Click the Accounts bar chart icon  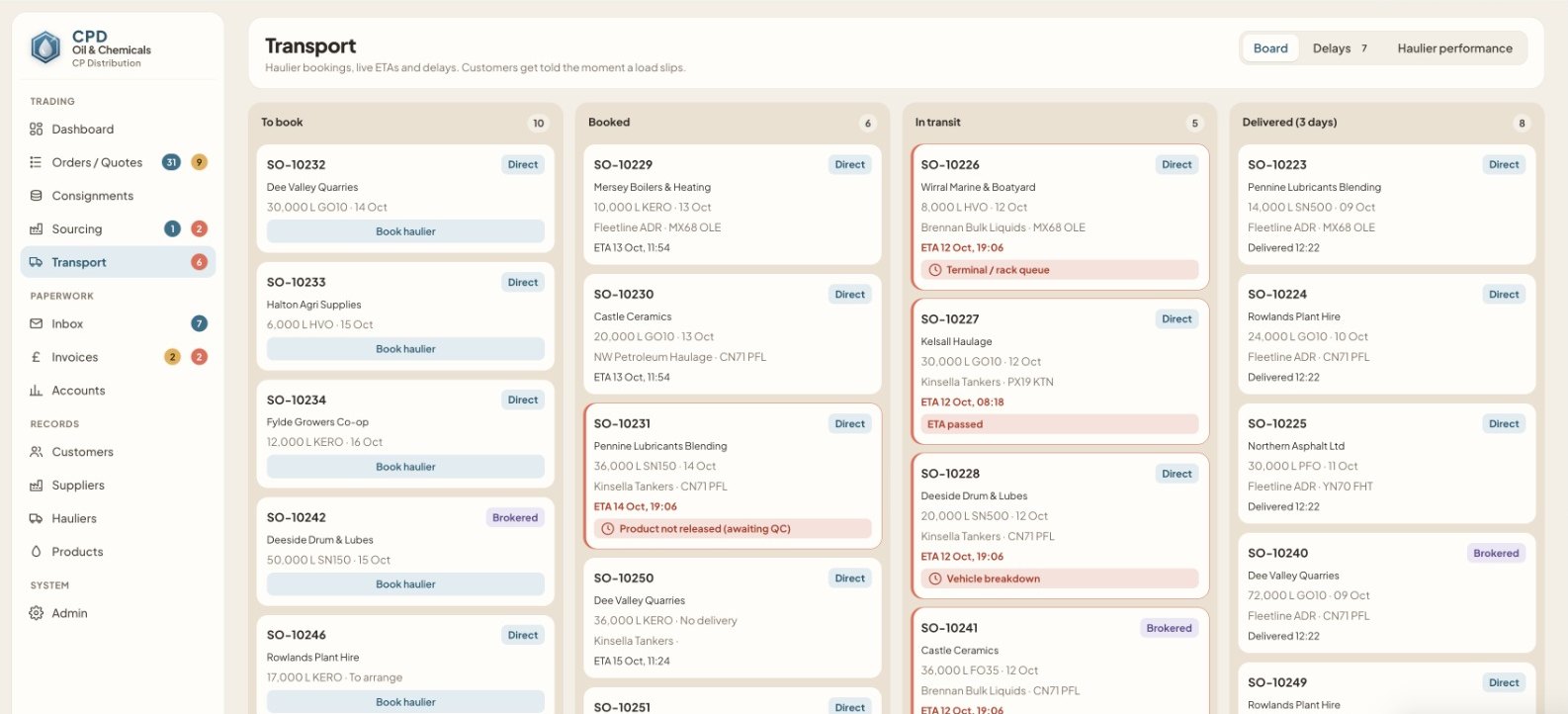point(36,391)
